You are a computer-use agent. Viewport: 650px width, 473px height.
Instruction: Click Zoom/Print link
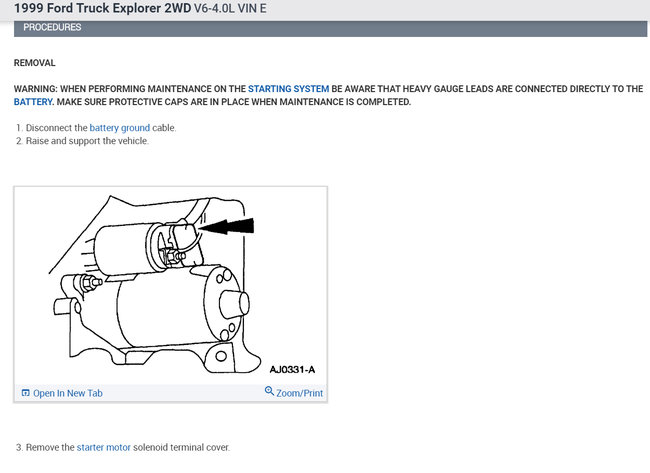click(299, 393)
